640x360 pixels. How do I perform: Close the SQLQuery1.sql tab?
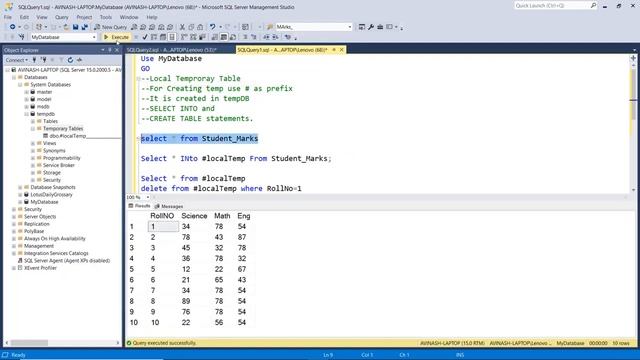(x=342, y=50)
